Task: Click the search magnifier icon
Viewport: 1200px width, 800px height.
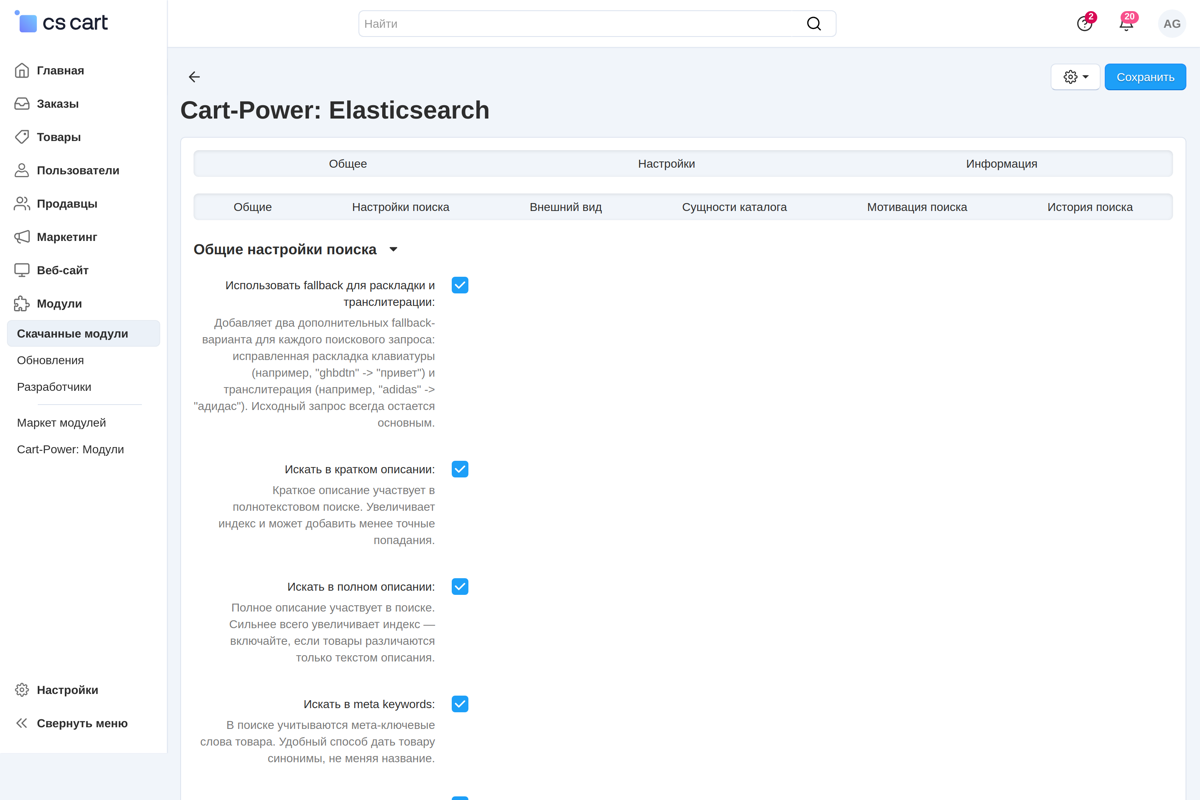Action: 814,24
